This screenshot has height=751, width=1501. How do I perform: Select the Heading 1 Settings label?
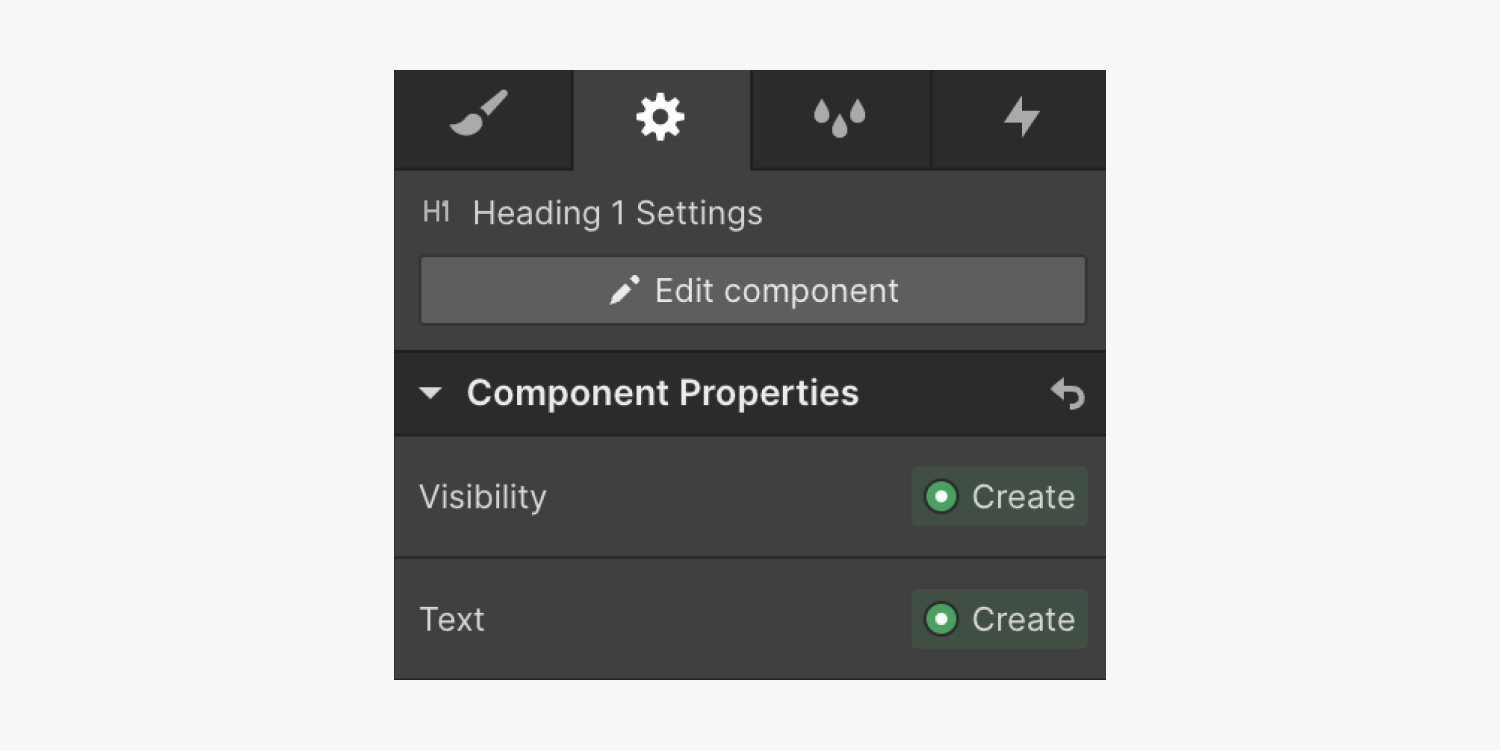click(x=617, y=213)
